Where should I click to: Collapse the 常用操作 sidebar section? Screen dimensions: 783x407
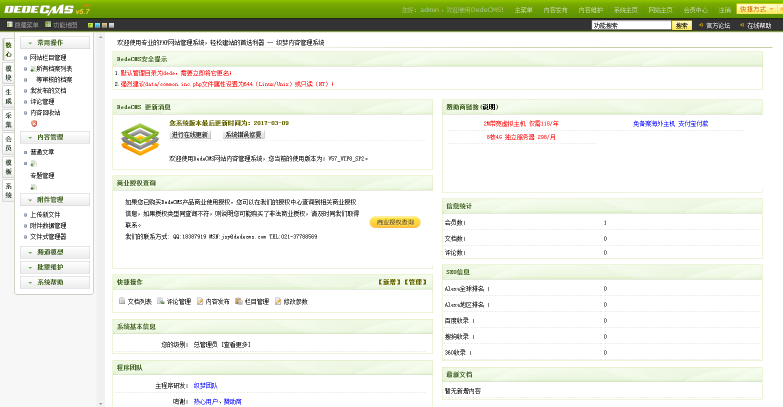pos(55,43)
